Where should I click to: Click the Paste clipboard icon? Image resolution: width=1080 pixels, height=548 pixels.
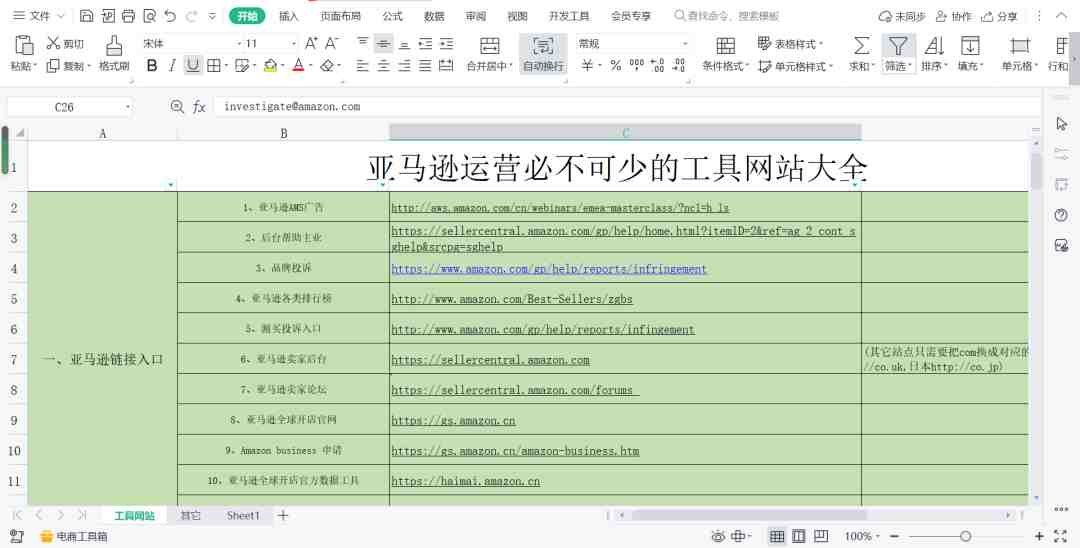pyautogui.click(x=23, y=45)
